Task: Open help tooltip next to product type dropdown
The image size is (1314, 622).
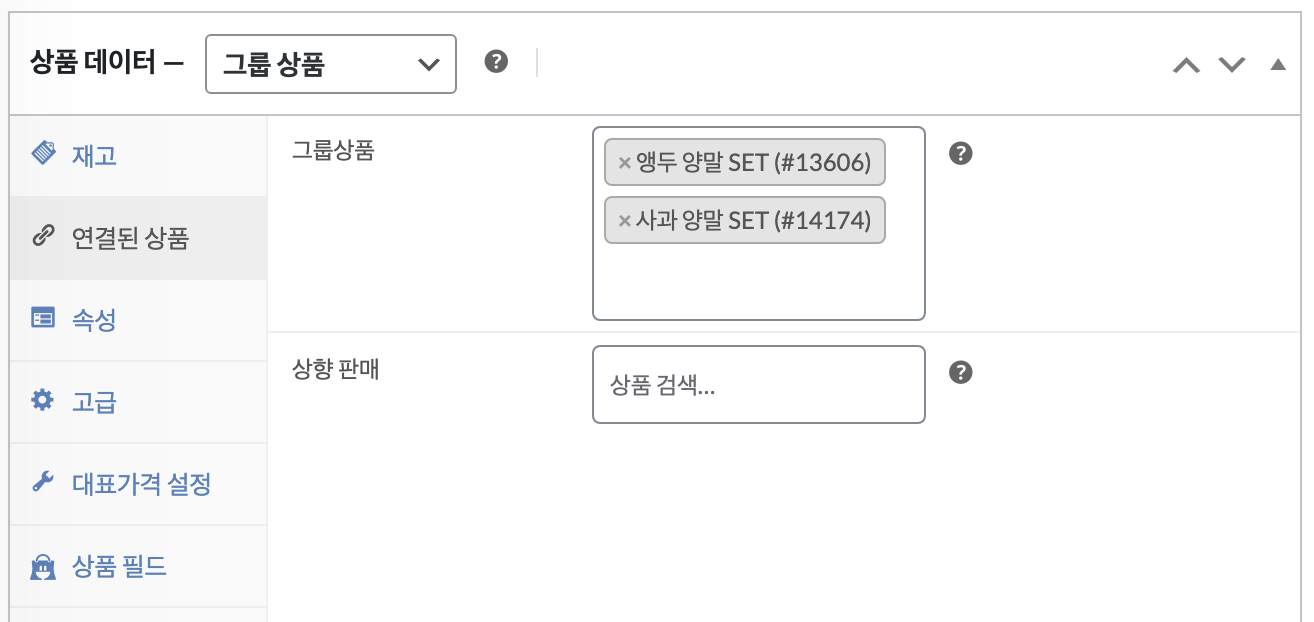Action: (x=496, y=62)
